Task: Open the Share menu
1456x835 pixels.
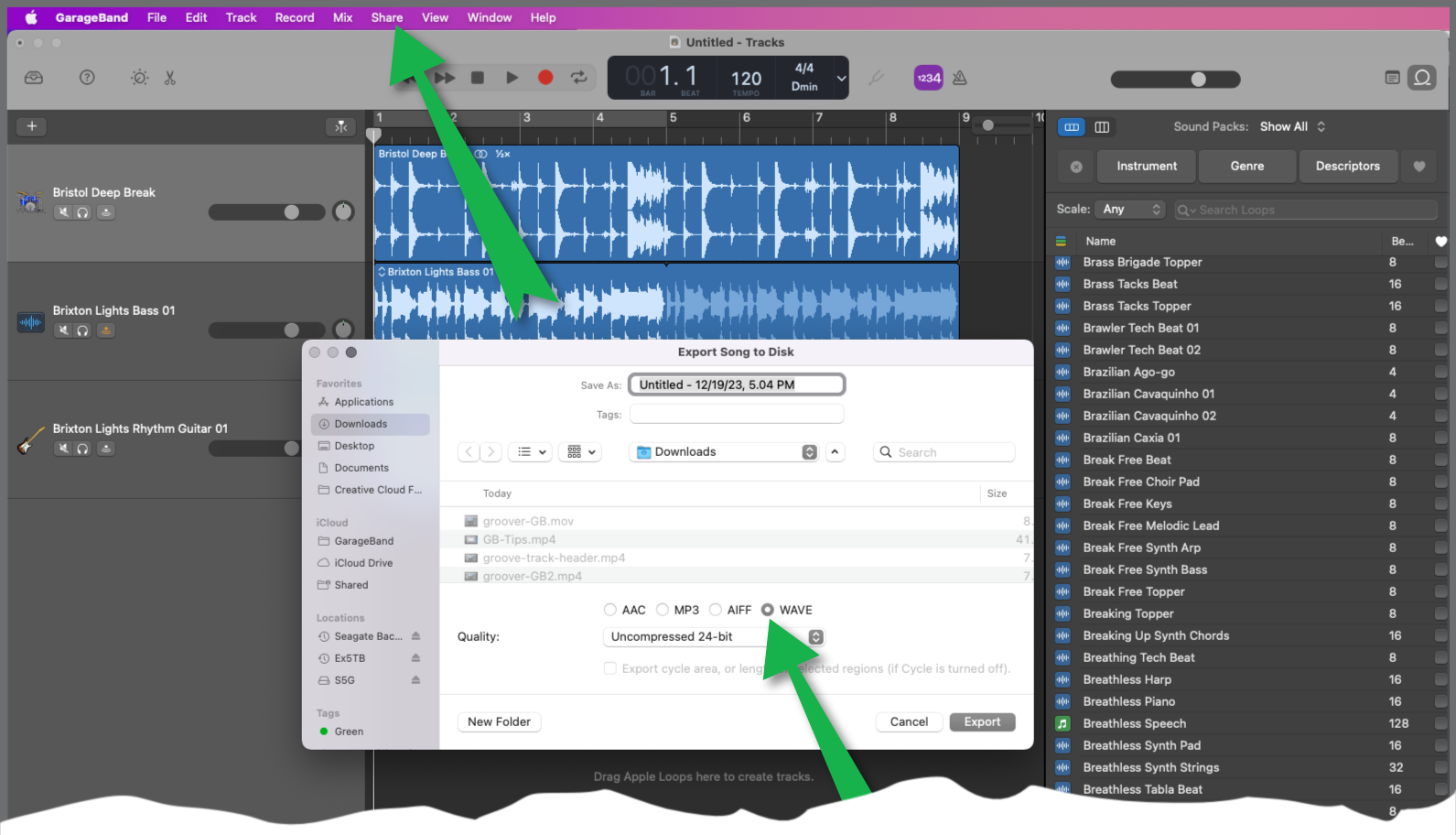Action: [x=386, y=17]
